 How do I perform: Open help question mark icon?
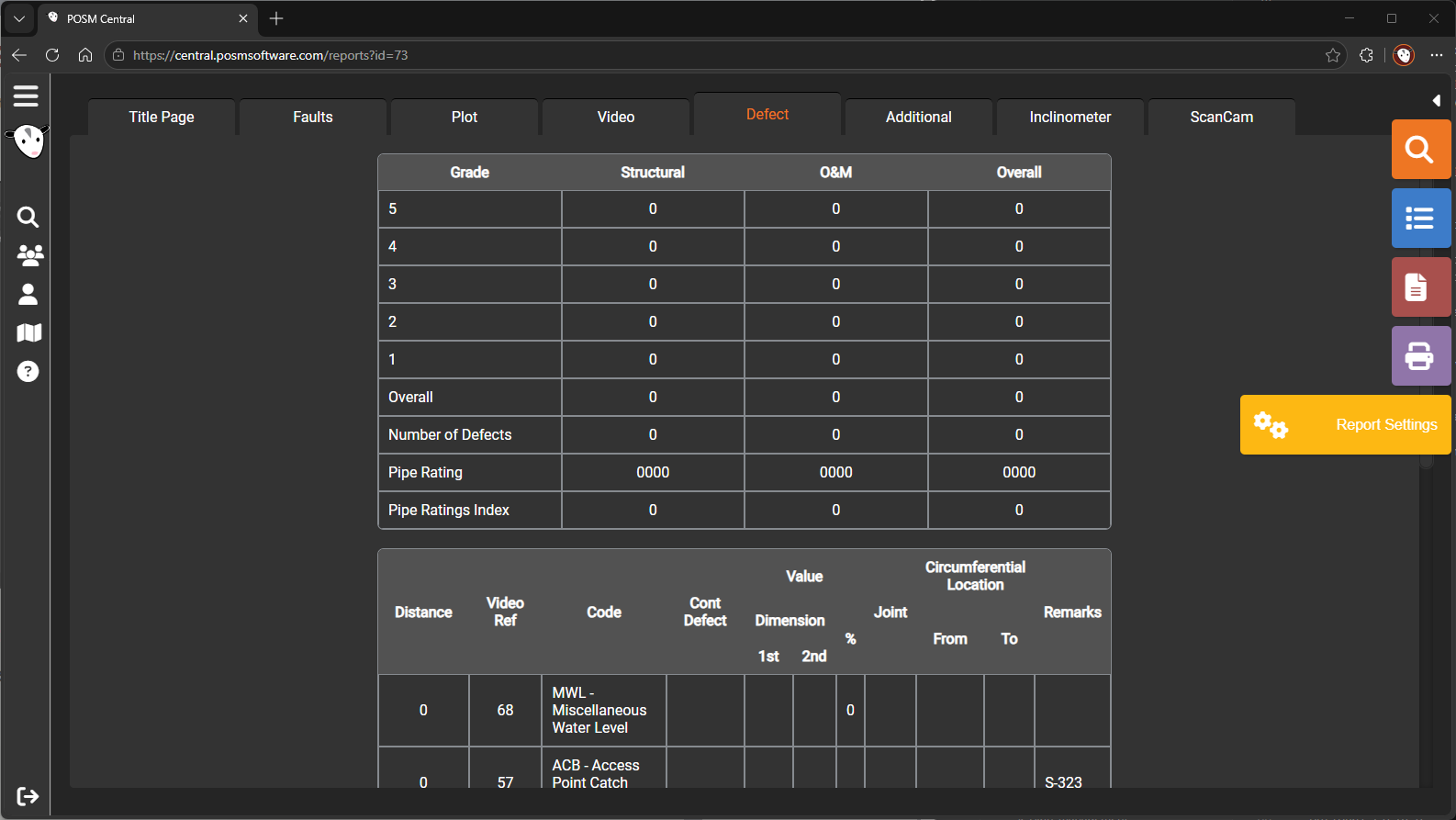pyautogui.click(x=28, y=371)
